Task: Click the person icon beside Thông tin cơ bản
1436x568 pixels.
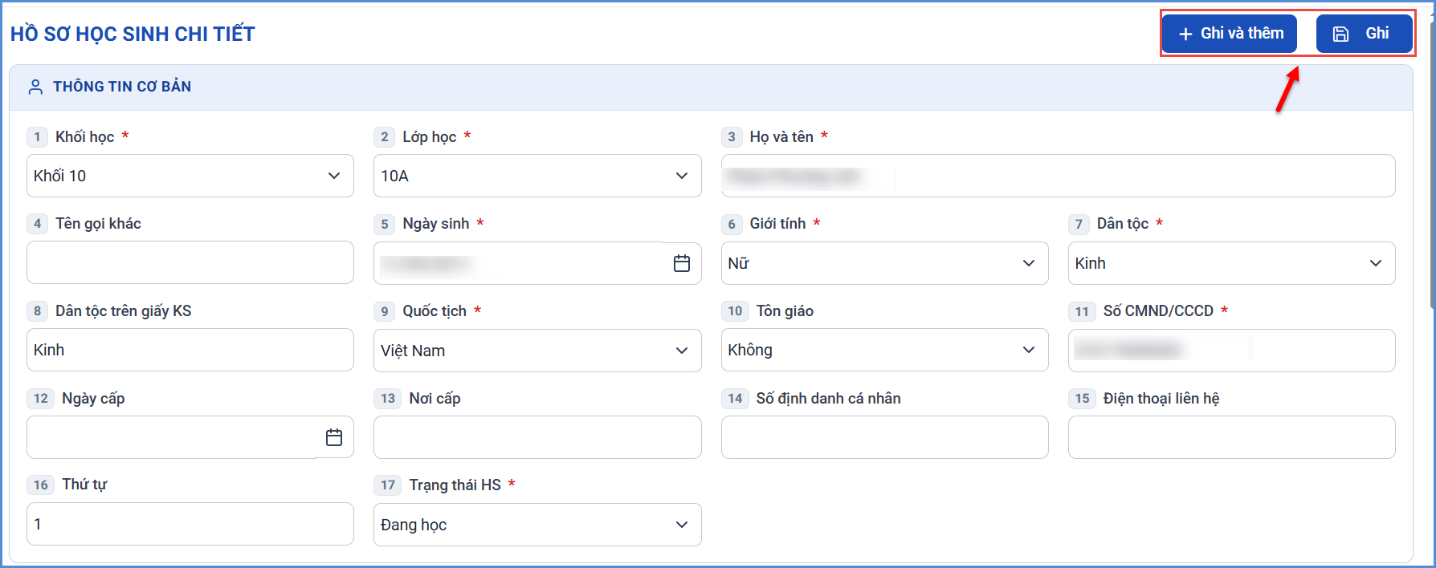Action: pos(36,87)
